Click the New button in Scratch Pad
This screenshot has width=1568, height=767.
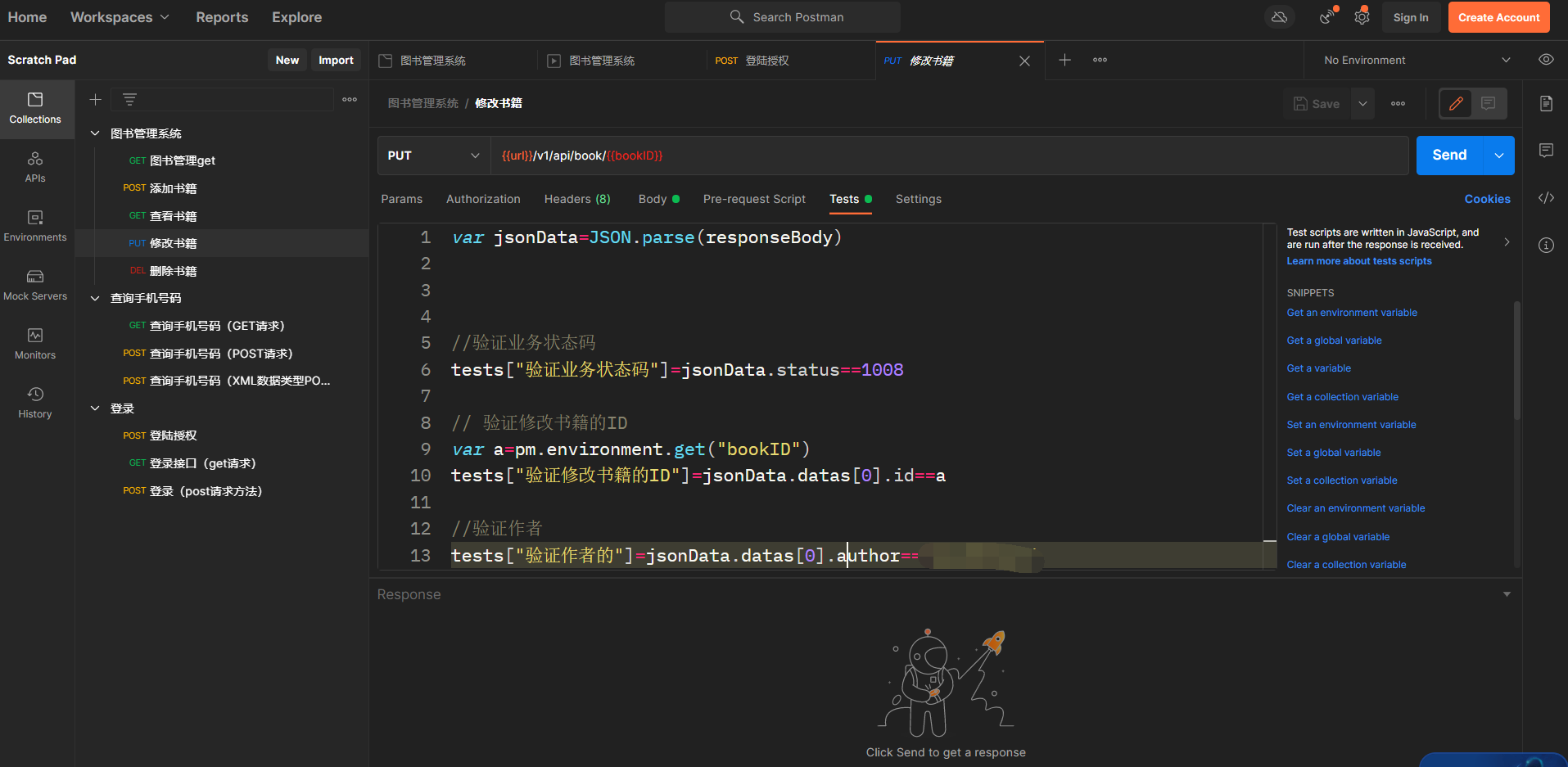[287, 60]
